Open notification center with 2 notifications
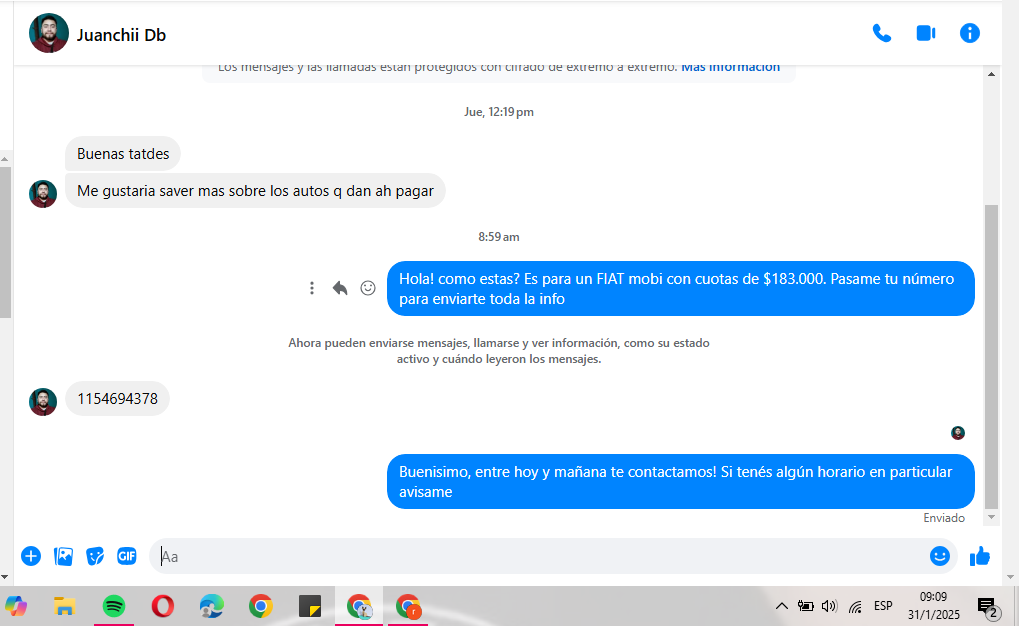 coord(988,608)
